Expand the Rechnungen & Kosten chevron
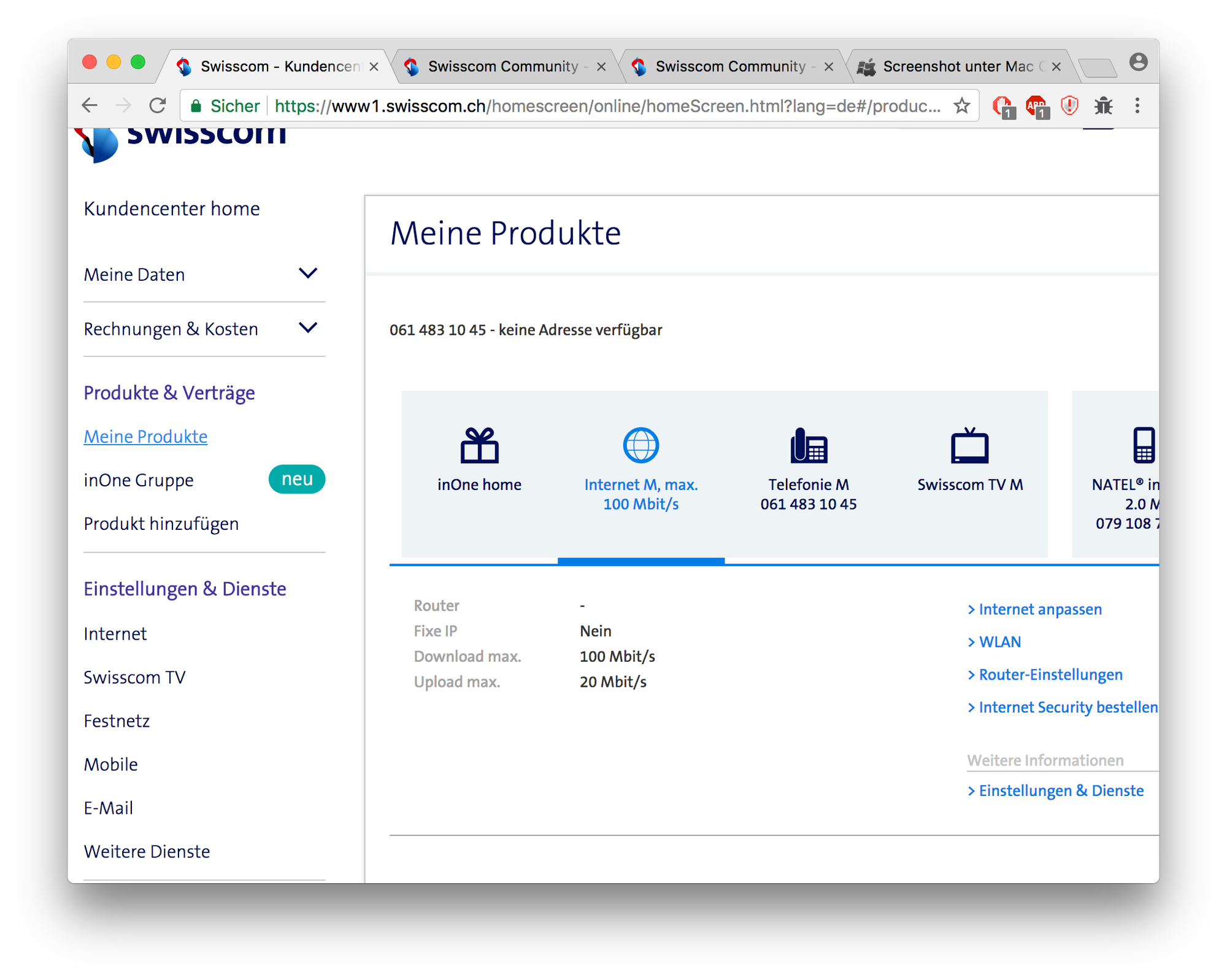The image size is (1227, 980). [x=308, y=327]
